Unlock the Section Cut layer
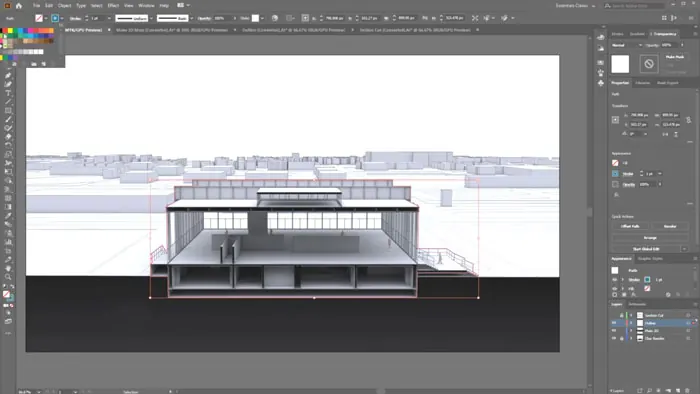Viewport: 700px width, 394px height. (x=621, y=315)
